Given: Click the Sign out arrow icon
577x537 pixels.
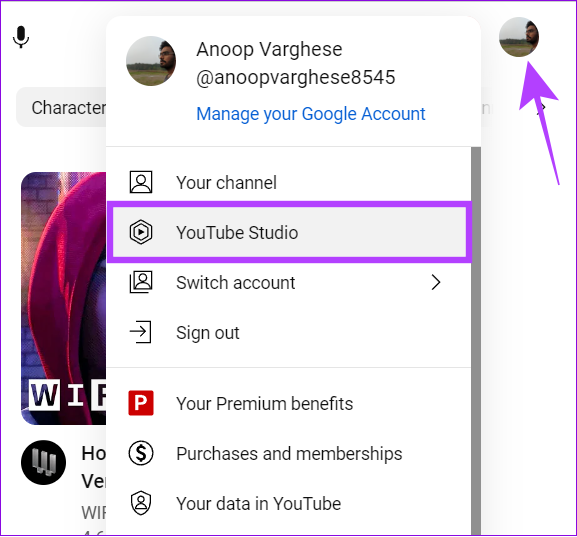Looking at the screenshot, I should [141, 332].
